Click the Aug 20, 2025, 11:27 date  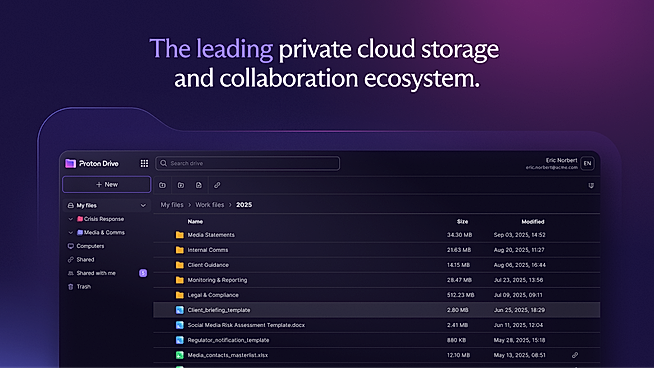tap(519, 250)
